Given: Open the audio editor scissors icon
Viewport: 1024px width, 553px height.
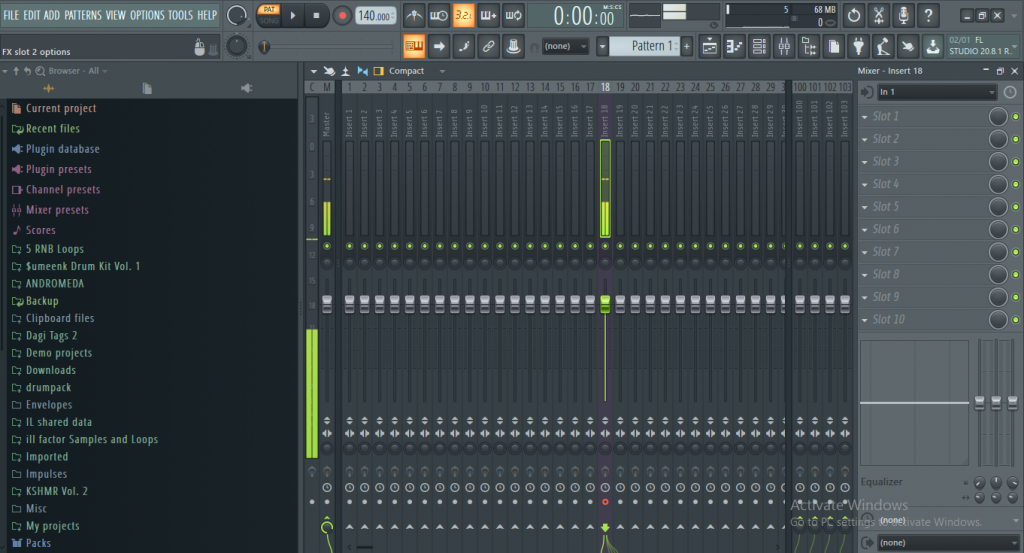Looking at the screenshot, I should pyautogui.click(x=878, y=15).
